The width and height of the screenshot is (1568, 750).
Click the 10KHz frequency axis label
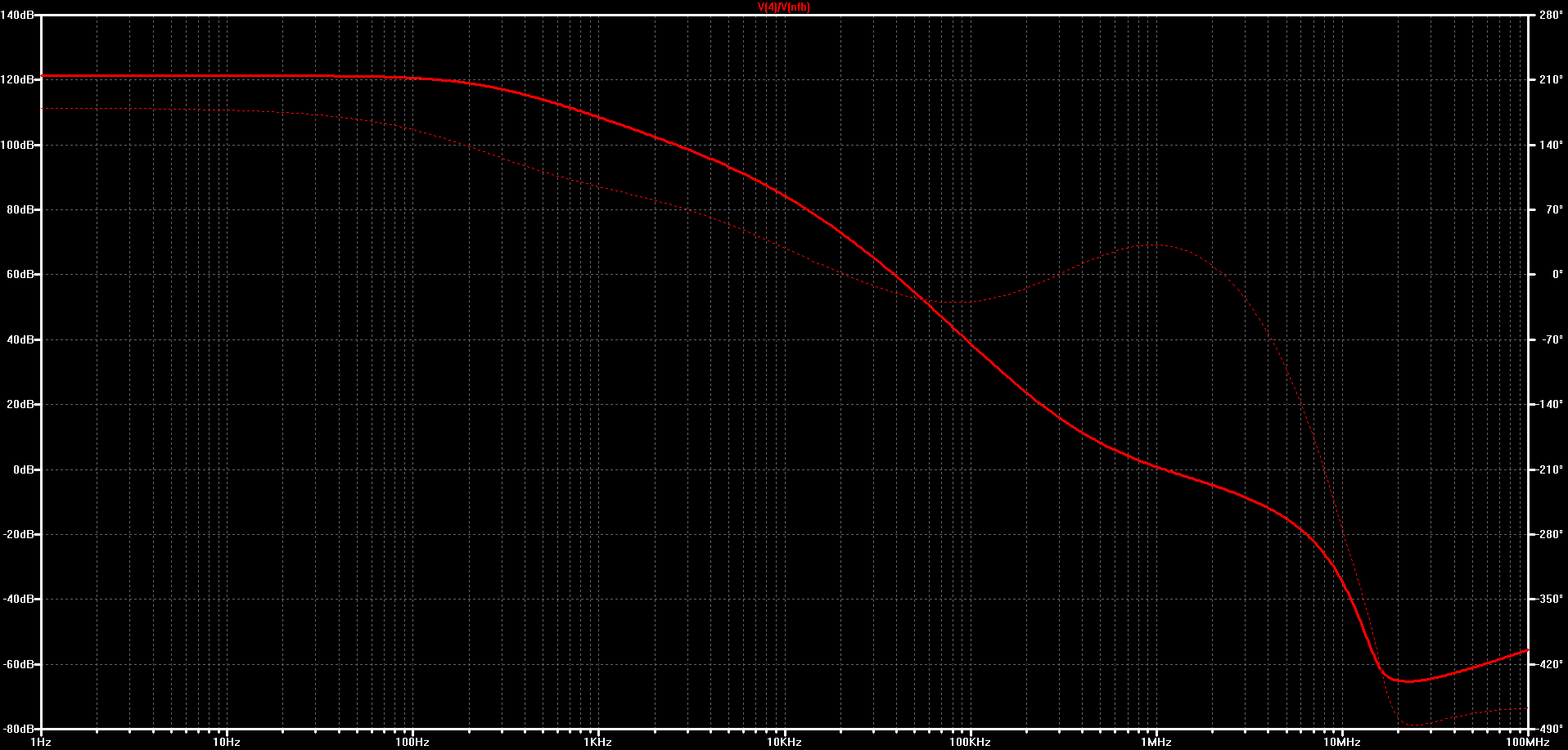784,743
